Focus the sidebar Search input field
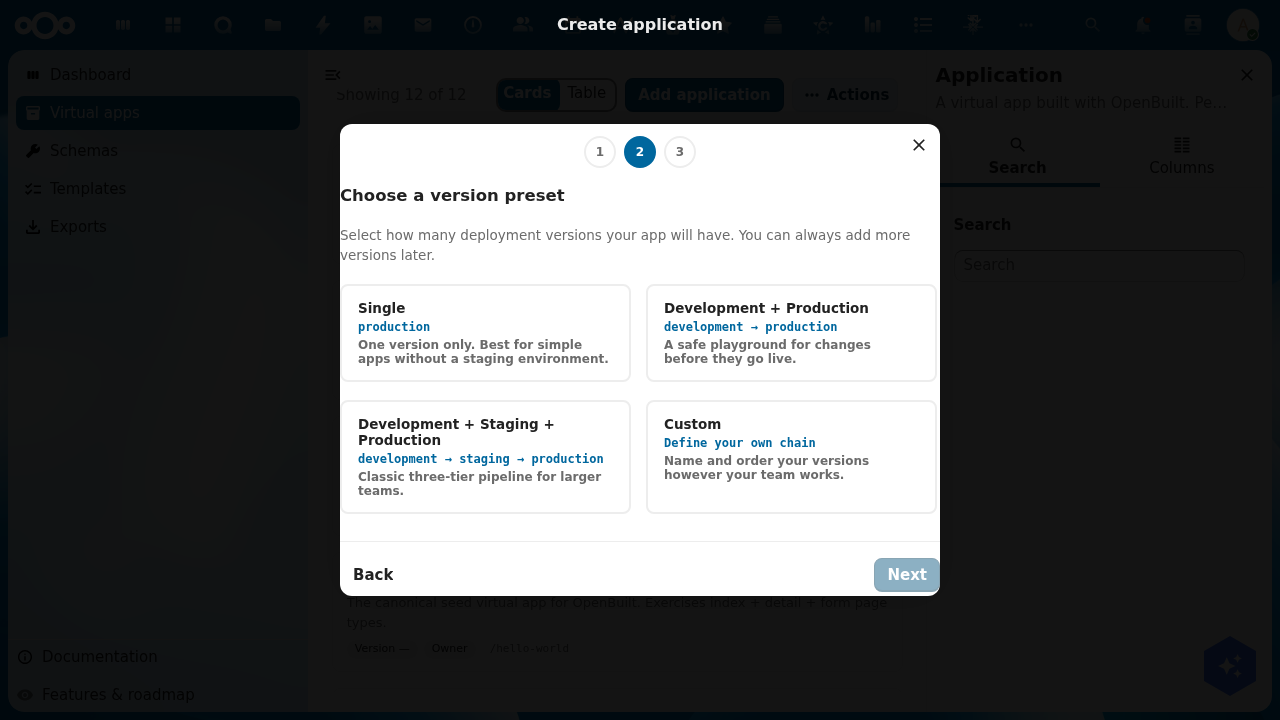This screenshot has width=1280, height=720. (1098, 265)
